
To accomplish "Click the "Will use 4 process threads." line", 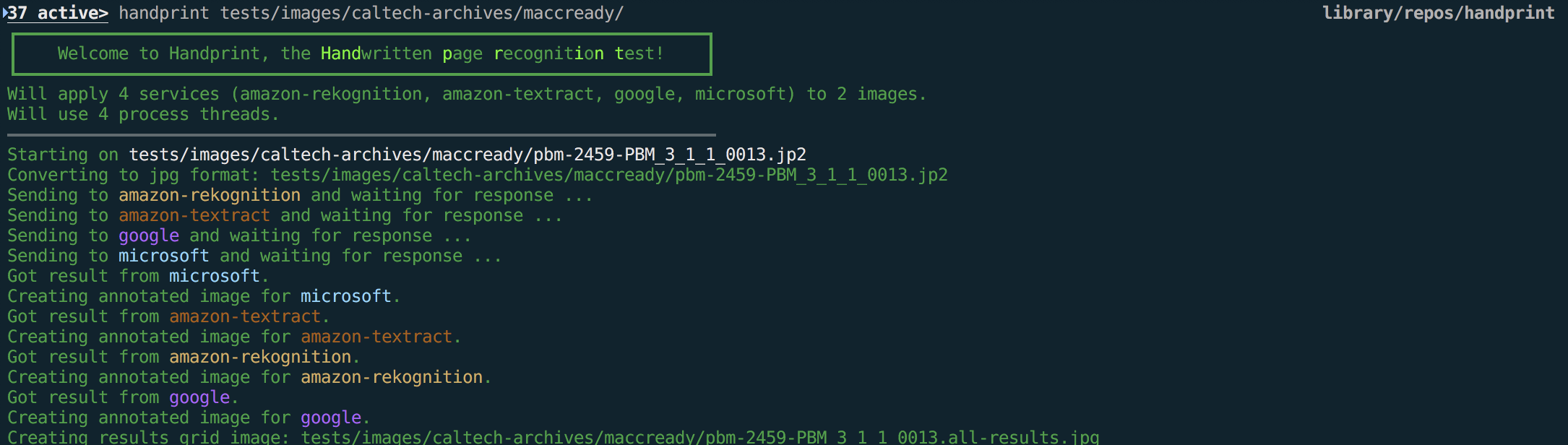I will click(x=142, y=114).
